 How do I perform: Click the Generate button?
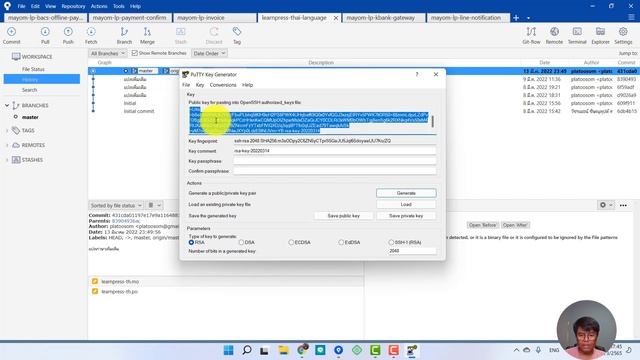pyautogui.click(x=406, y=193)
